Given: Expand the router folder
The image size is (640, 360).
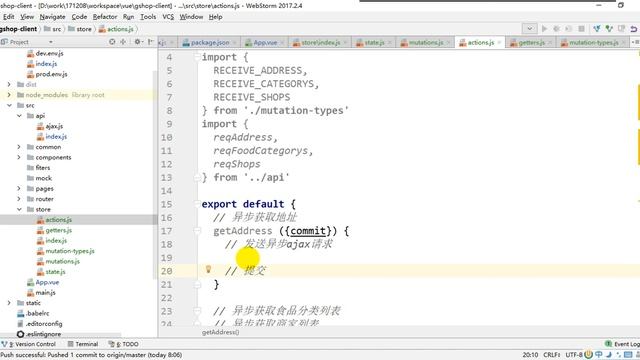Looking at the screenshot, I should (19, 199).
